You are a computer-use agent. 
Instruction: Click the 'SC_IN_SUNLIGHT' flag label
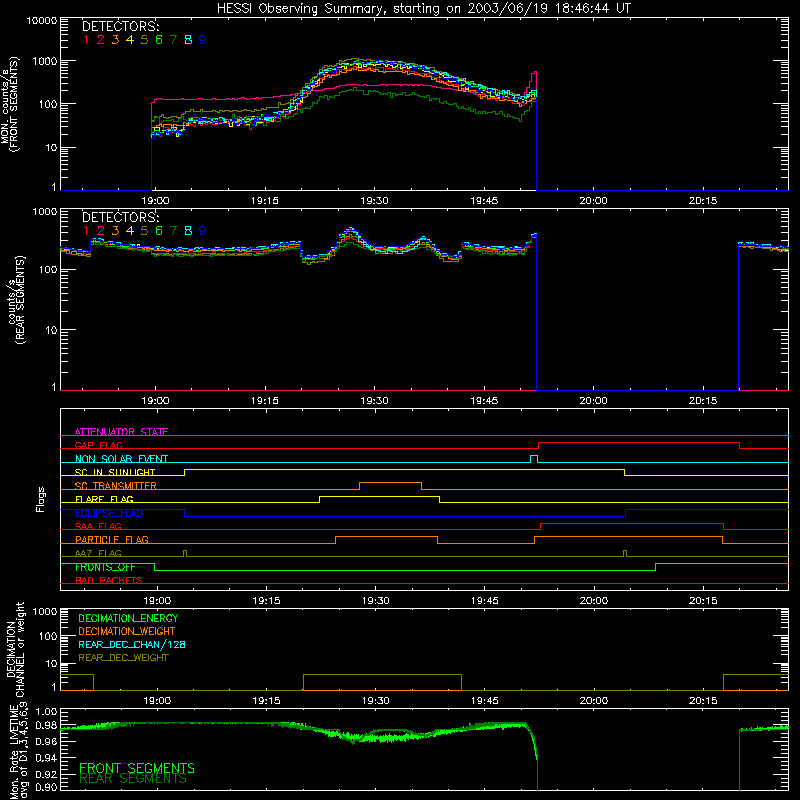pos(115,472)
